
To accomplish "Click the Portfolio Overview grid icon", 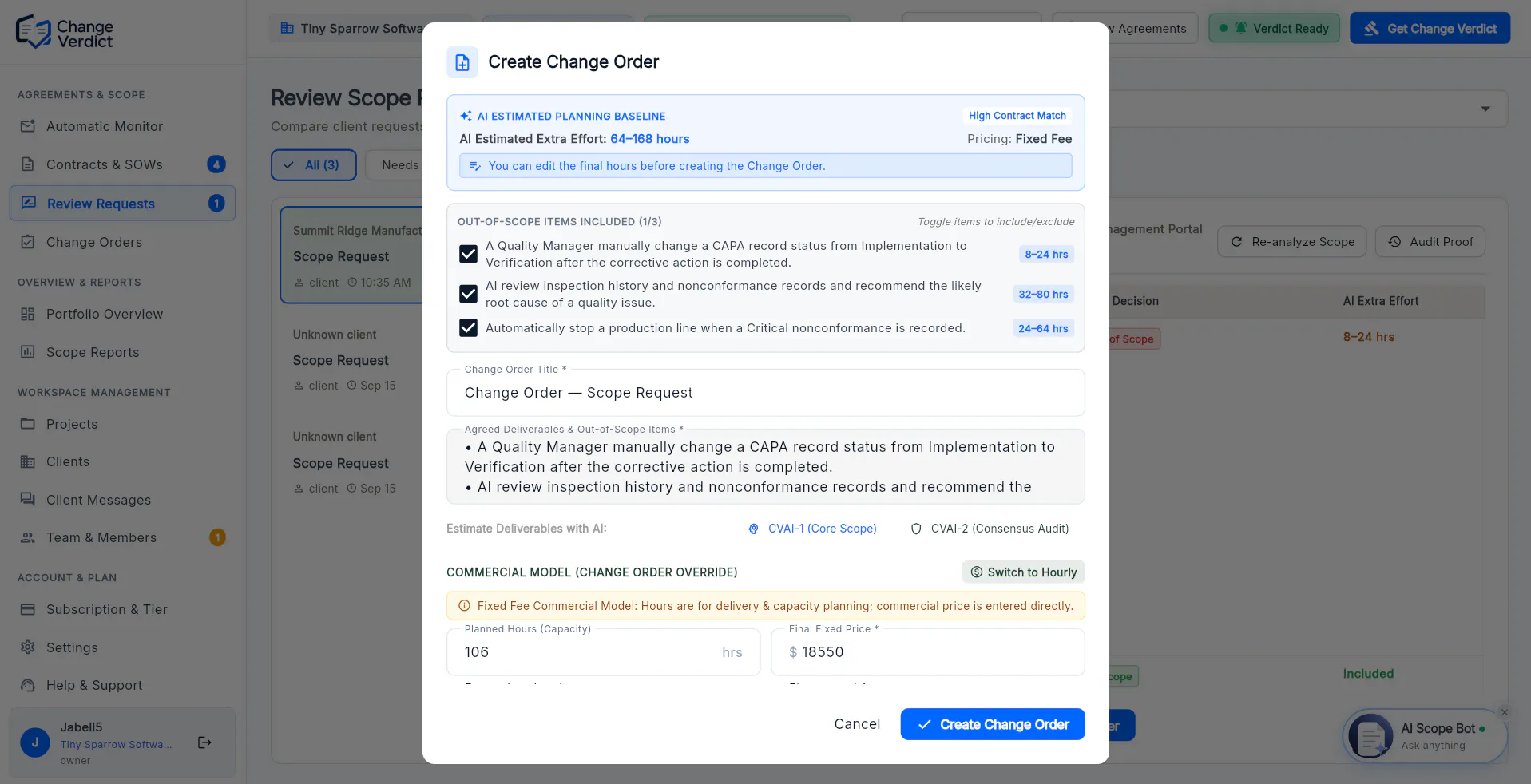I will pyautogui.click(x=28, y=314).
